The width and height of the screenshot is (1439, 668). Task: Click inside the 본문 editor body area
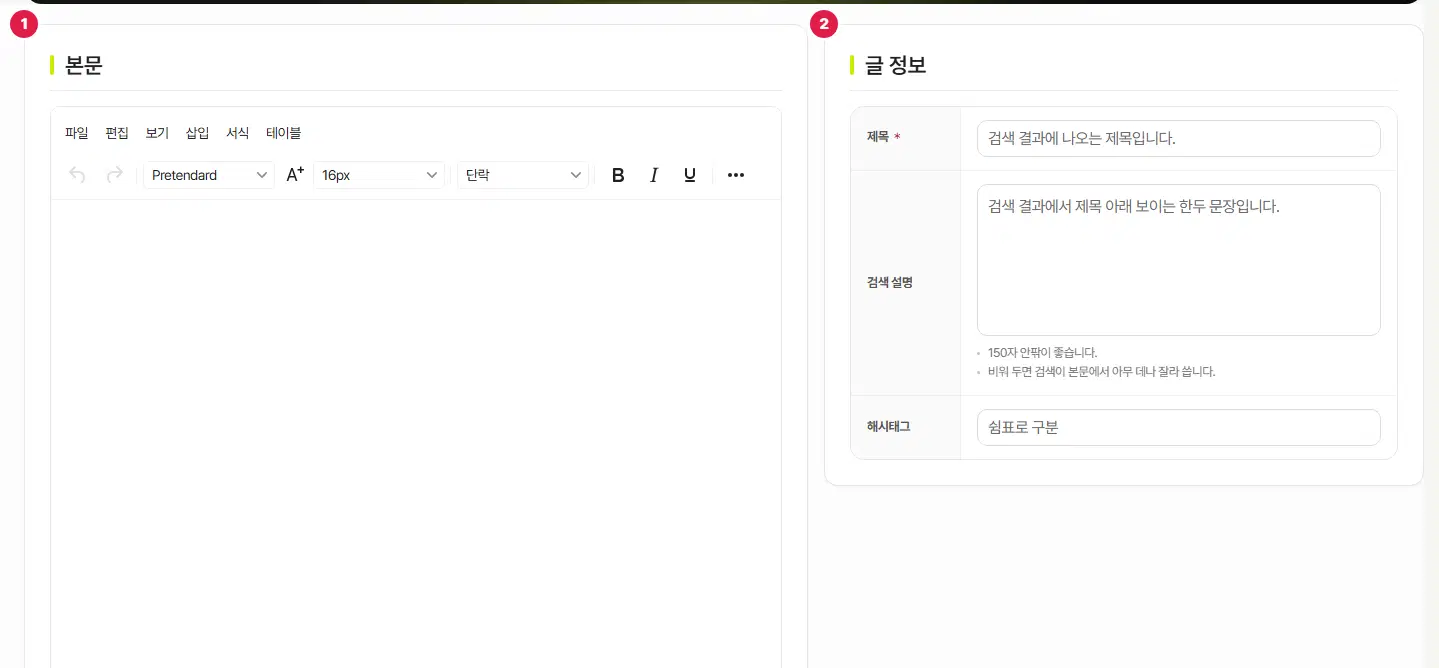416,433
